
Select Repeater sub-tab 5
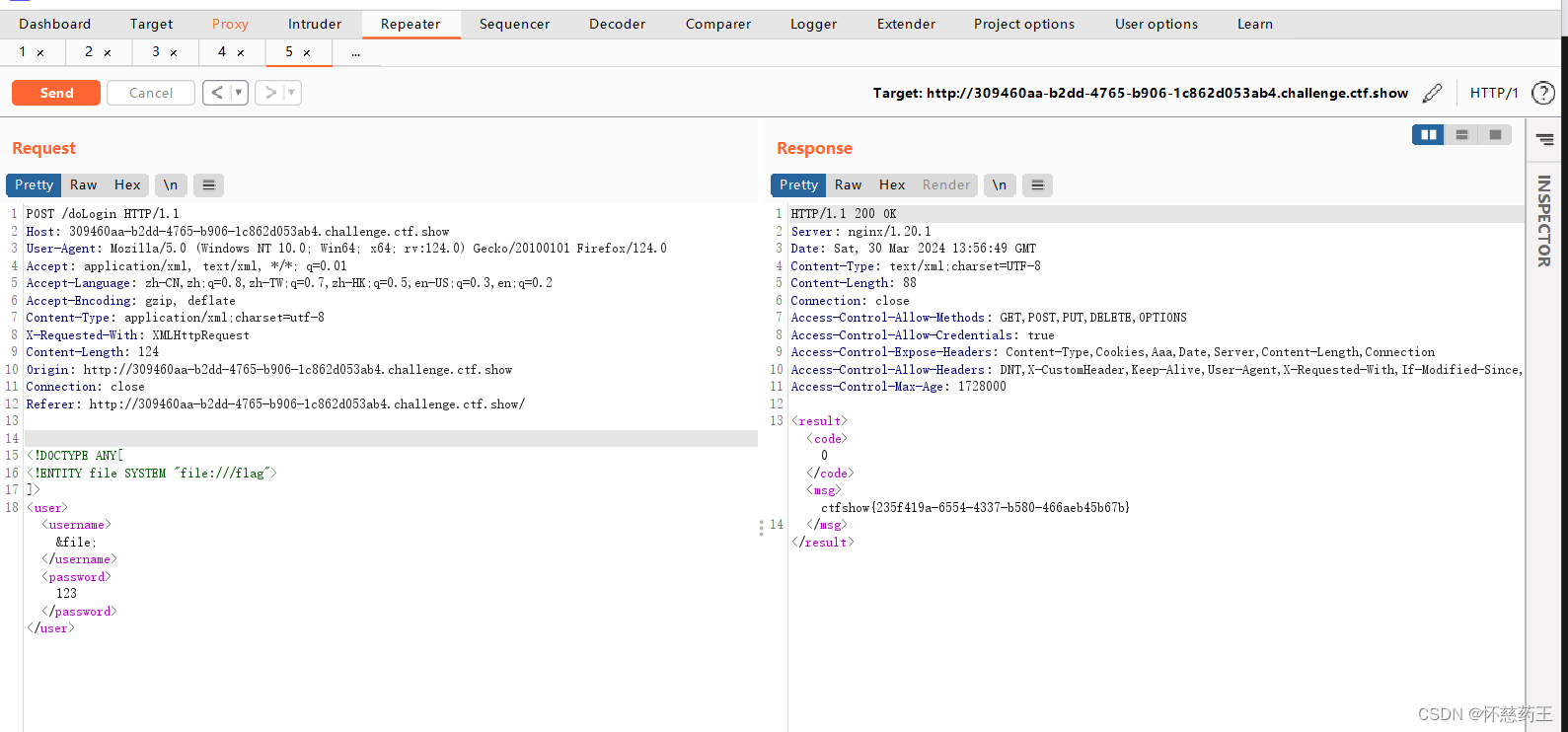click(x=289, y=52)
